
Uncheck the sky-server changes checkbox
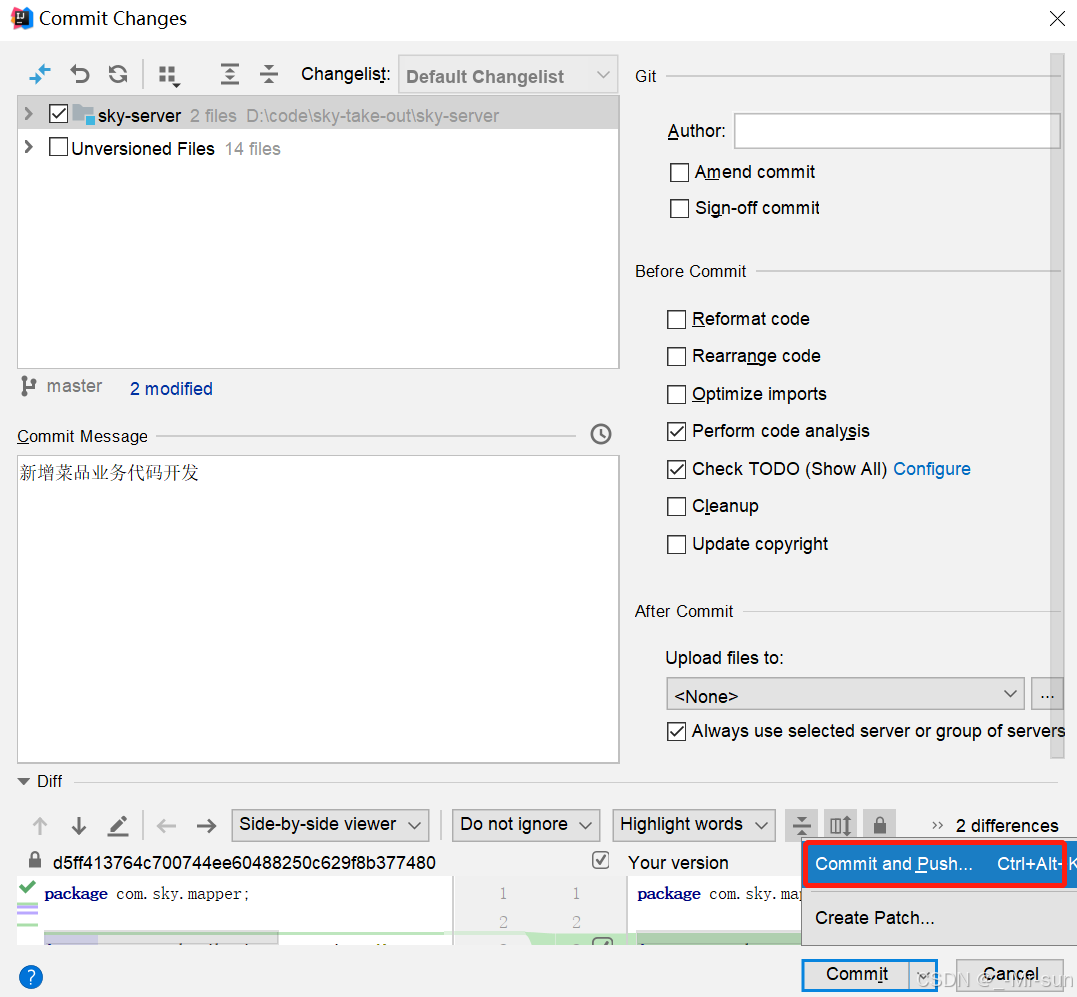click(x=58, y=113)
